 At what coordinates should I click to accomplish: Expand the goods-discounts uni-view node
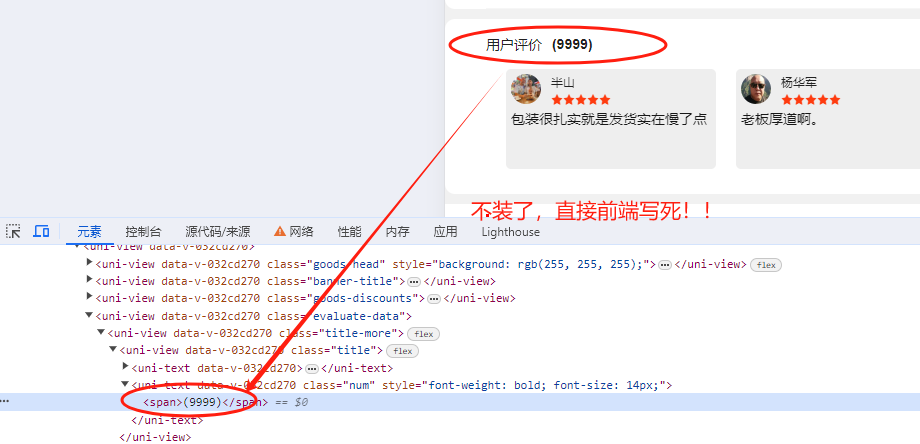[90, 296]
